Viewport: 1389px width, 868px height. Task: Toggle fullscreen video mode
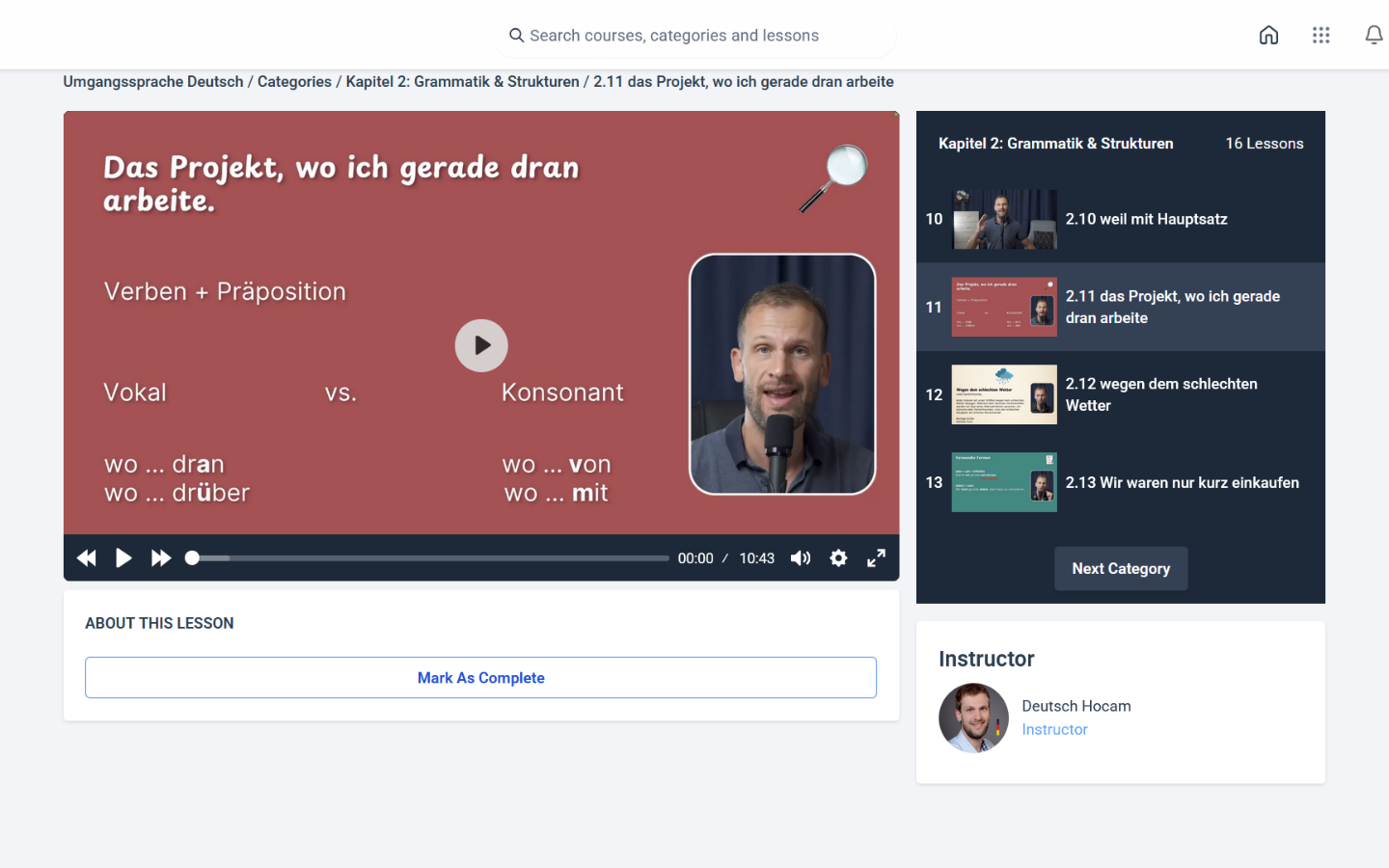[876, 558]
